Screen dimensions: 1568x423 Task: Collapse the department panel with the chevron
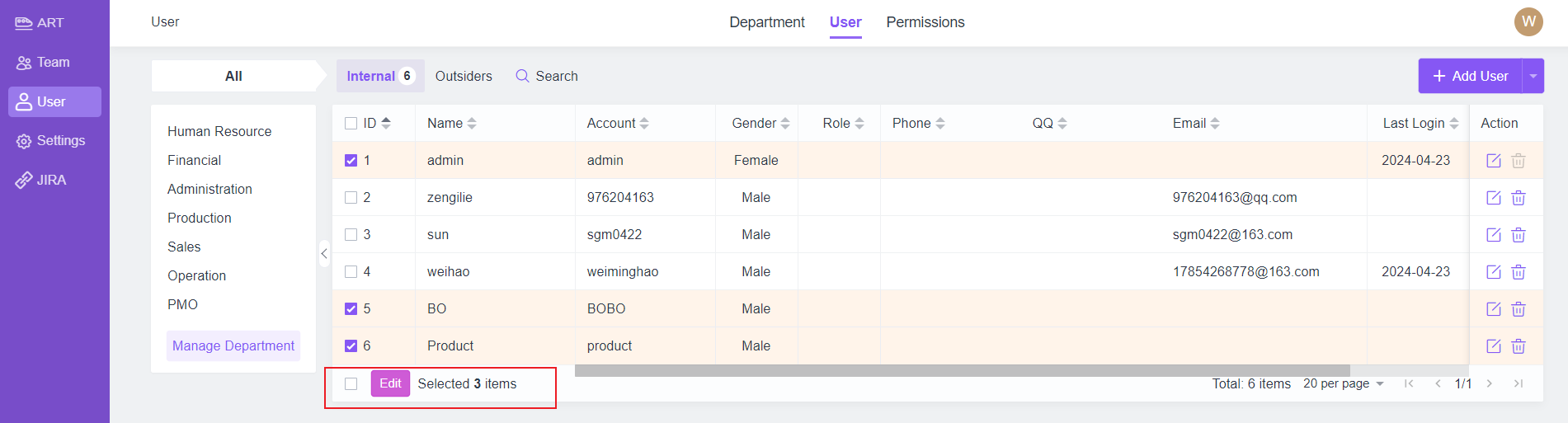(x=324, y=254)
